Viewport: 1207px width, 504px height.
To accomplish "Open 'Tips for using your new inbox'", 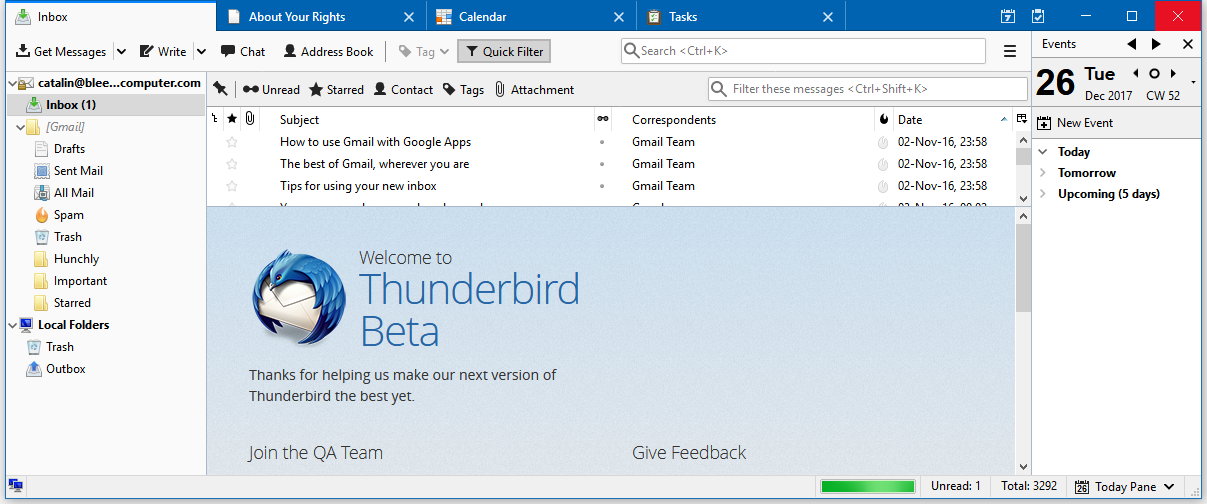I will (x=358, y=186).
